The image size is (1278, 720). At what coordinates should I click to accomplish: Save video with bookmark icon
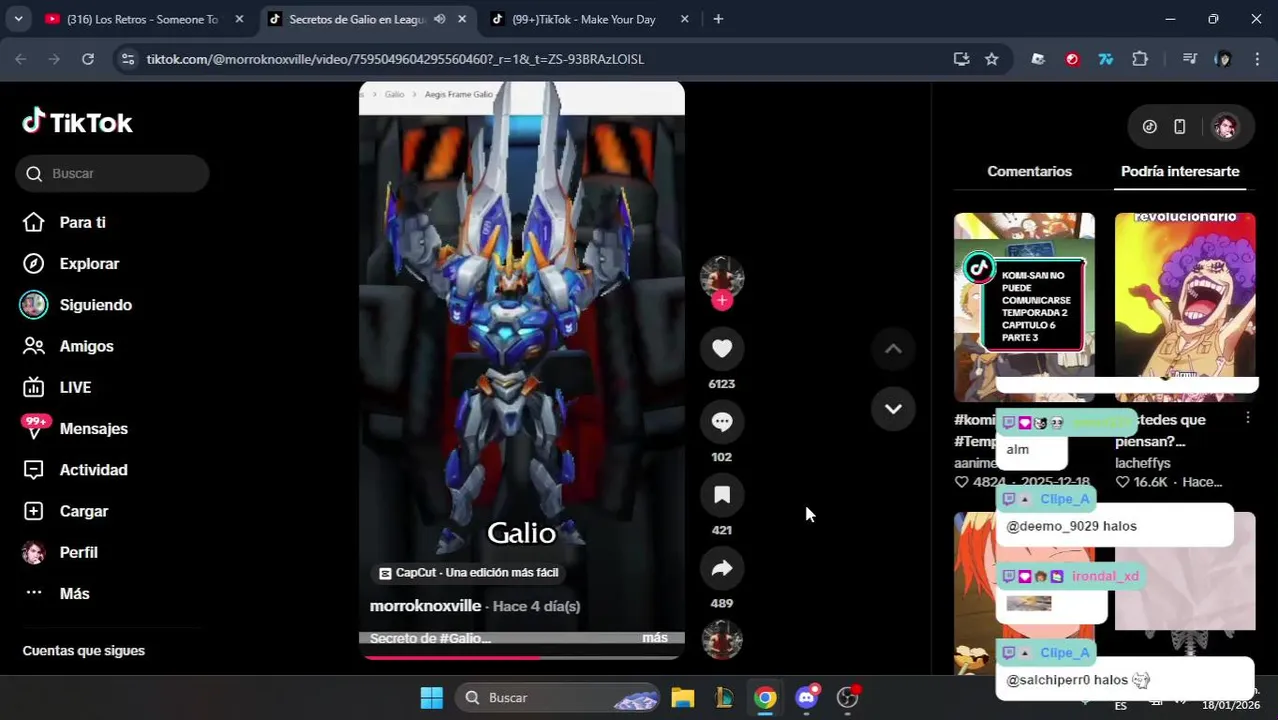(x=722, y=494)
